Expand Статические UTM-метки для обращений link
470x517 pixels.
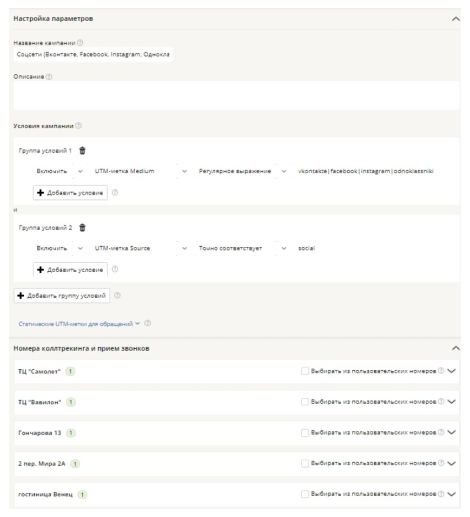(x=79, y=324)
